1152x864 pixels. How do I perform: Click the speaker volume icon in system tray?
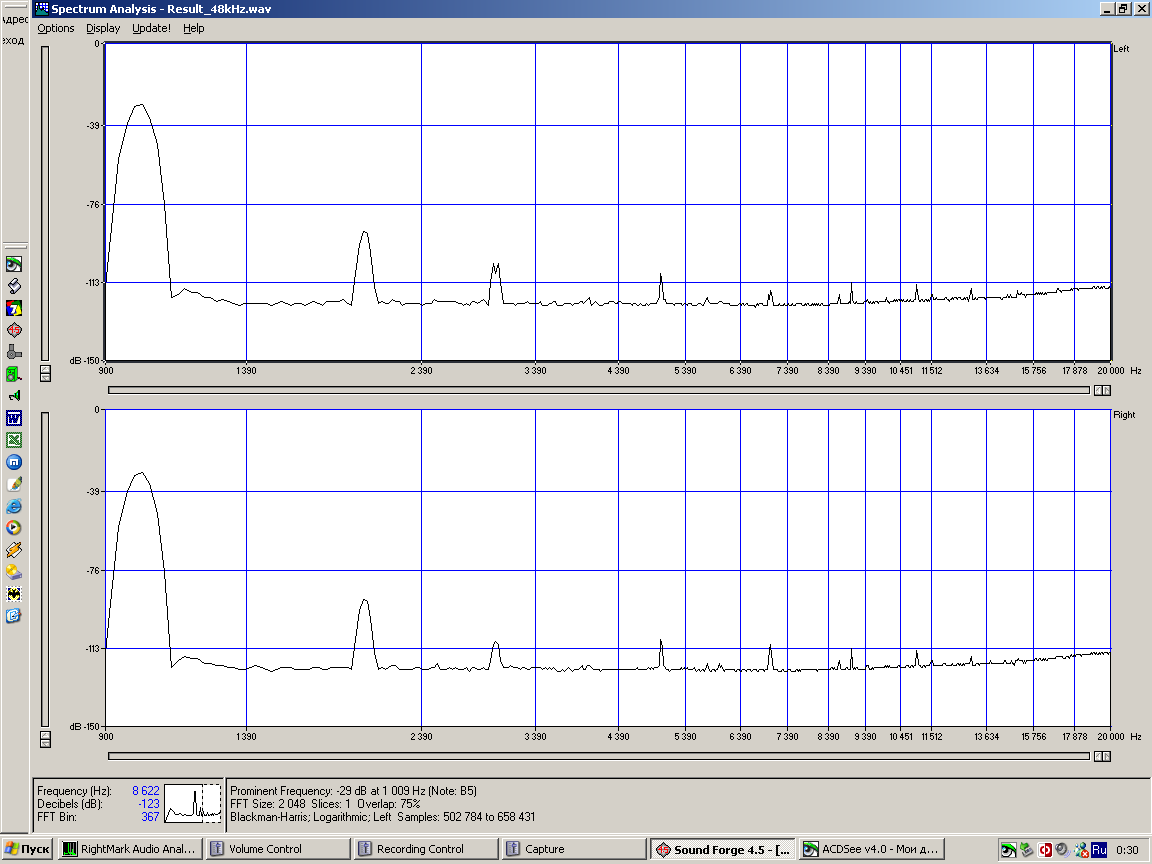(1062, 850)
